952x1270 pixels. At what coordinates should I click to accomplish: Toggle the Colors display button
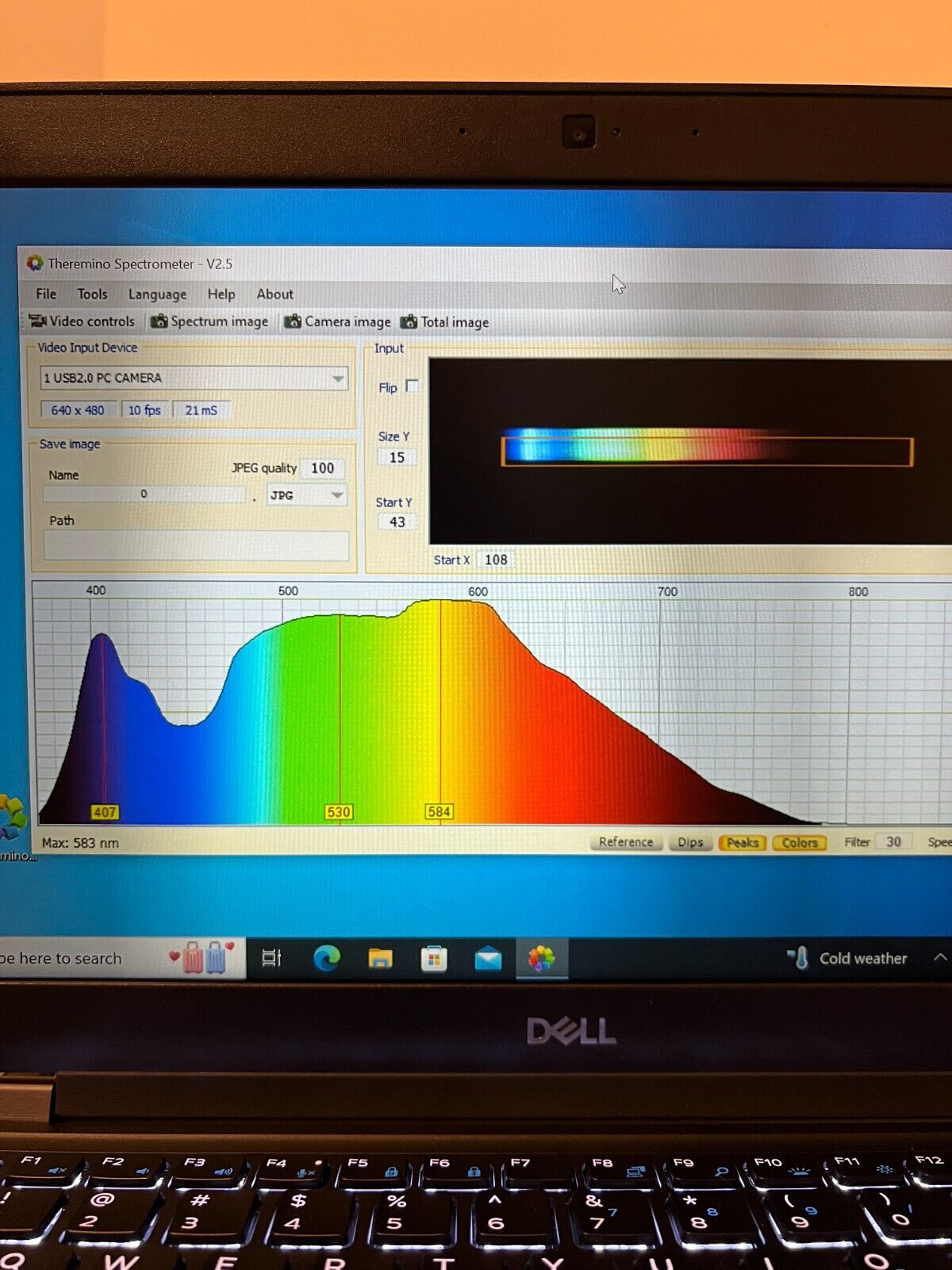(799, 842)
